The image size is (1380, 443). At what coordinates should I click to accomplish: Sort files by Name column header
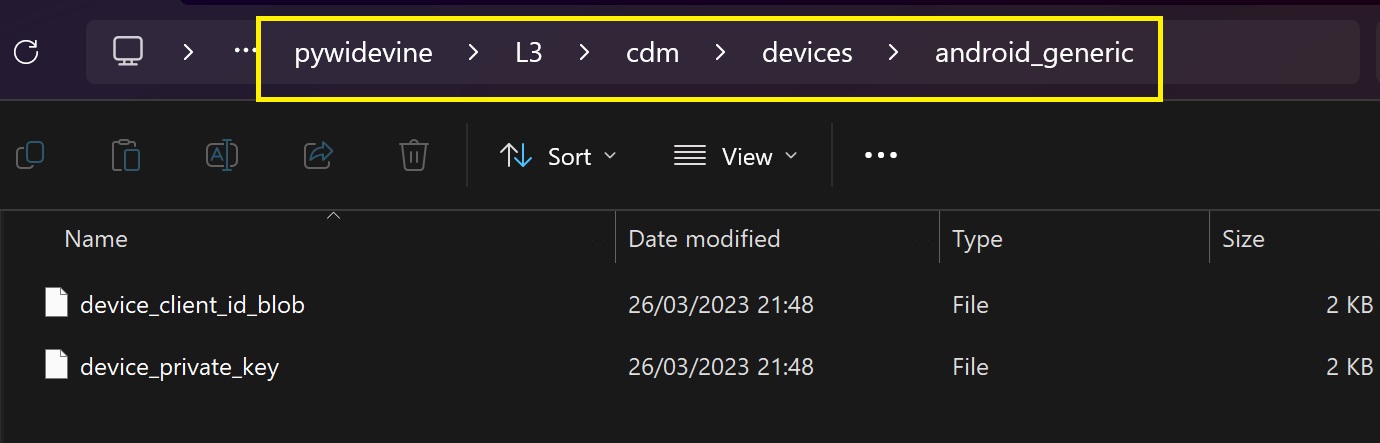(x=96, y=239)
